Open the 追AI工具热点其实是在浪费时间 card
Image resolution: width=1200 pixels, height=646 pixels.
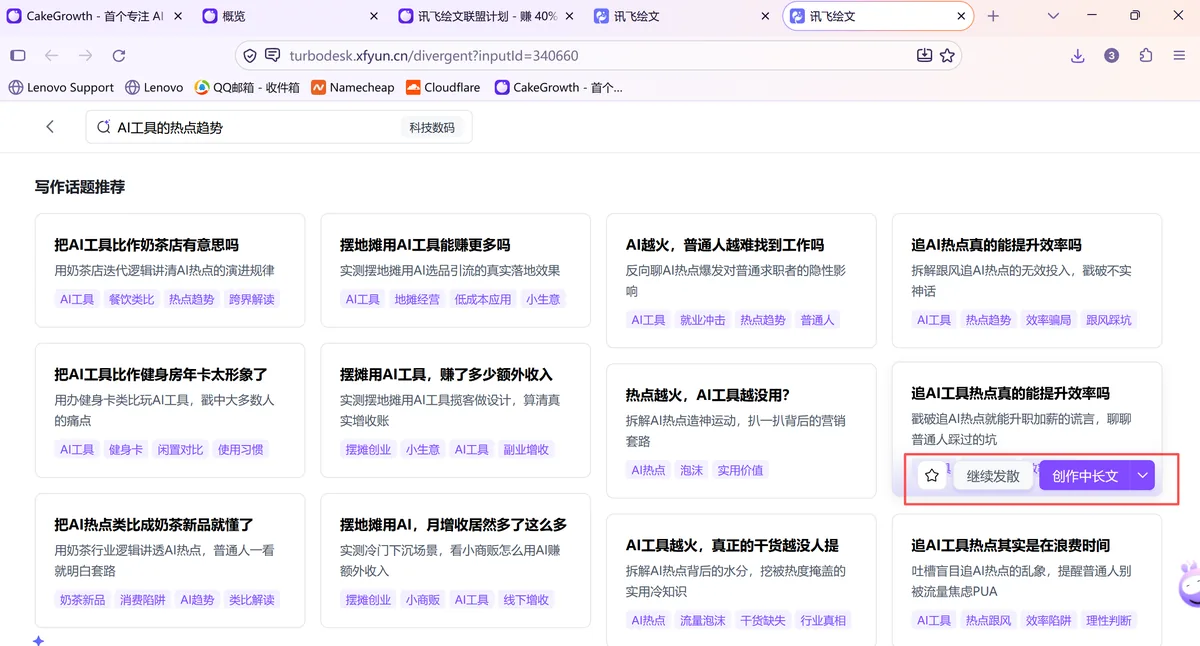tap(1027, 580)
